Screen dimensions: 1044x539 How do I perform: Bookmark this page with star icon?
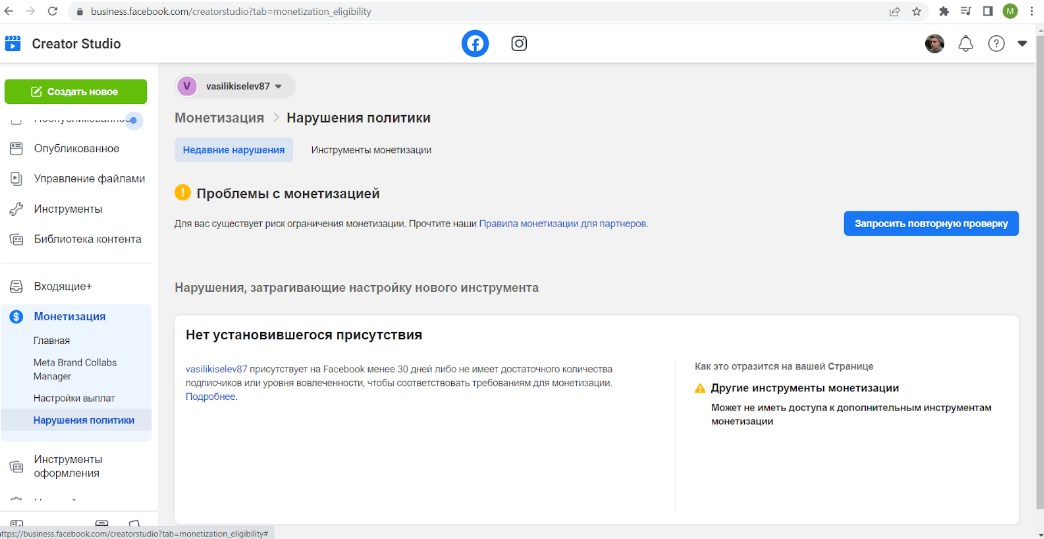[x=916, y=11]
